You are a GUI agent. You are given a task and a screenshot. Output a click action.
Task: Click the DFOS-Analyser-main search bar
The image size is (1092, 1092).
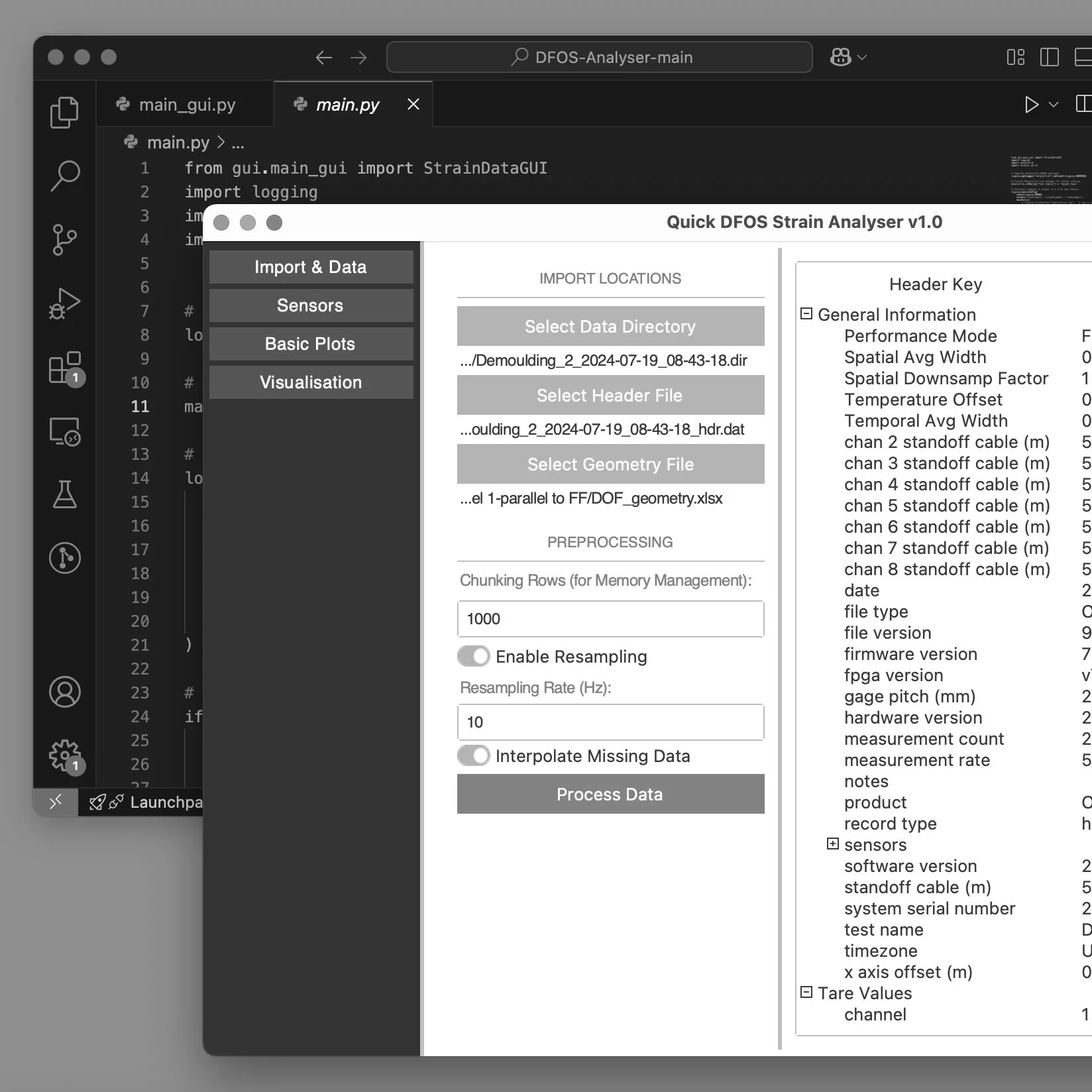[x=600, y=58]
